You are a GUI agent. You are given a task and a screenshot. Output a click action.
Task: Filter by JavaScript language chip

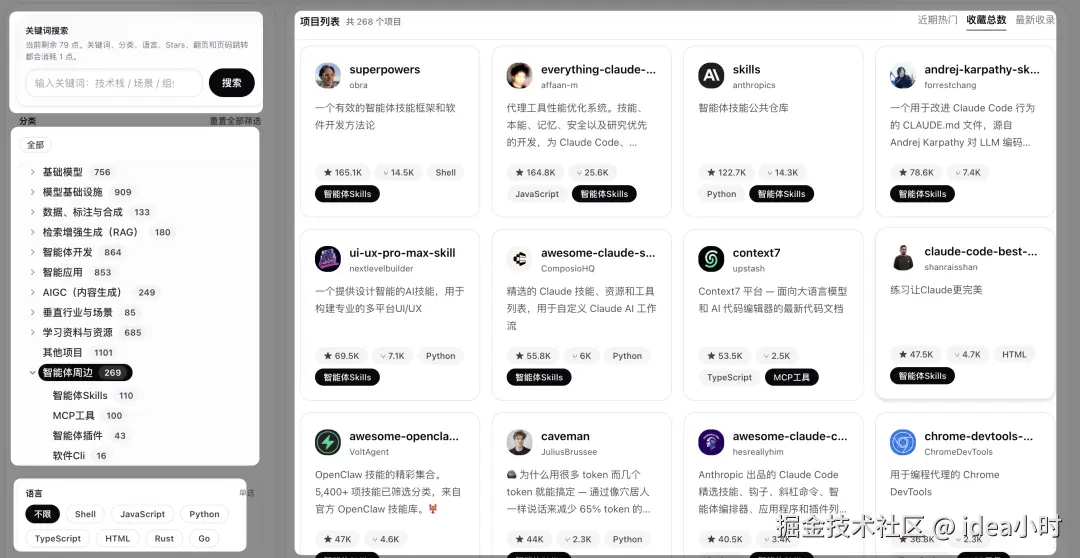[143, 514]
